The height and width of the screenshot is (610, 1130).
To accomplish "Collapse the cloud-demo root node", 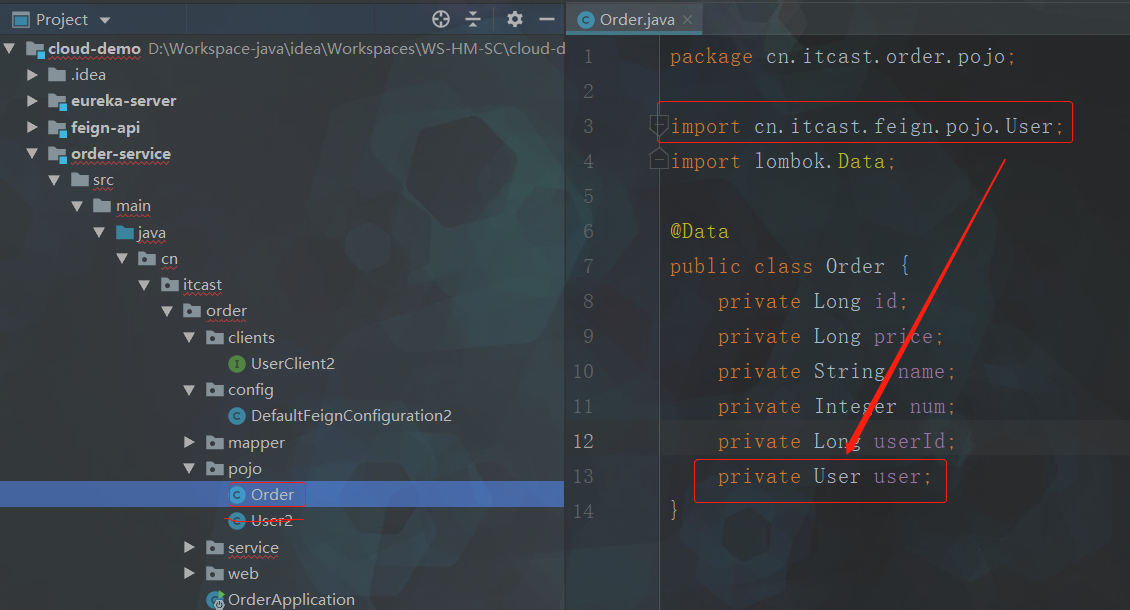I will pos(9,48).
